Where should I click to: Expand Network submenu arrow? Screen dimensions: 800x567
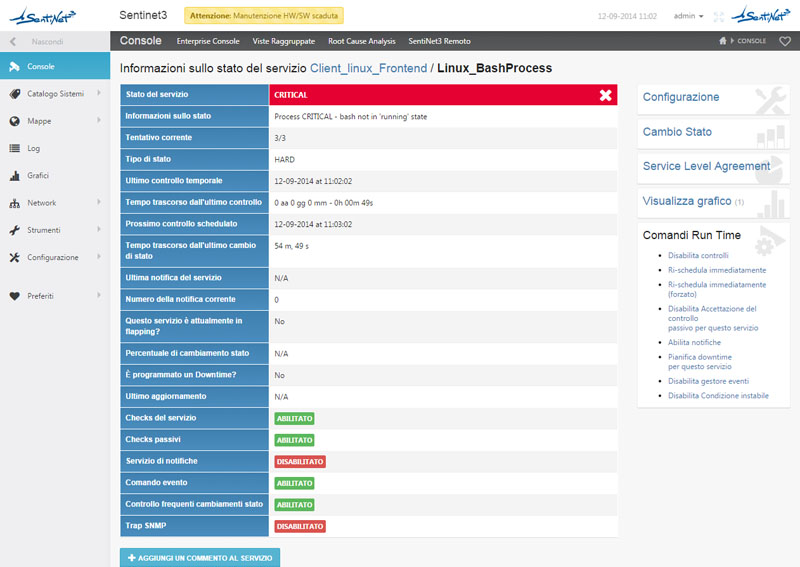pyautogui.click(x=99, y=202)
